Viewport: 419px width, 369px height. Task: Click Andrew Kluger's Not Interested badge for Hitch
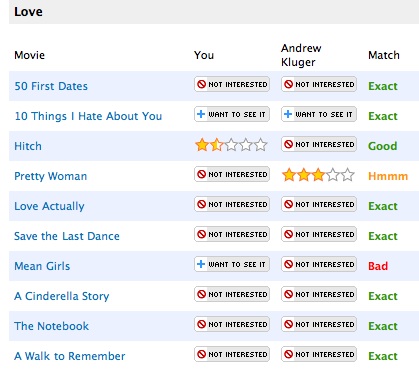(319, 144)
